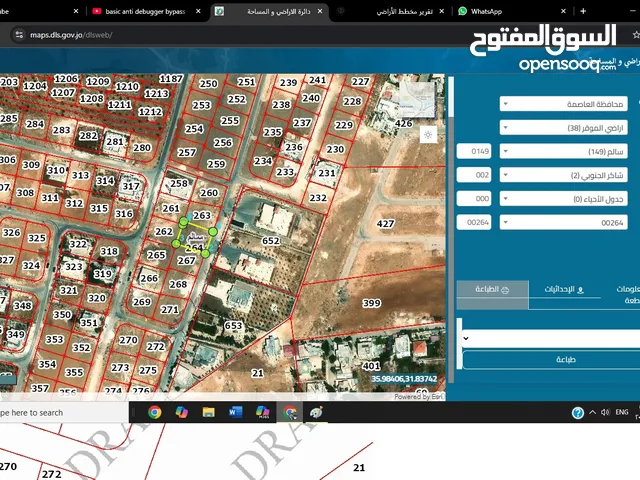Click parcel label 227 on the map
This screenshot has width=640, height=480.
(360, 82)
